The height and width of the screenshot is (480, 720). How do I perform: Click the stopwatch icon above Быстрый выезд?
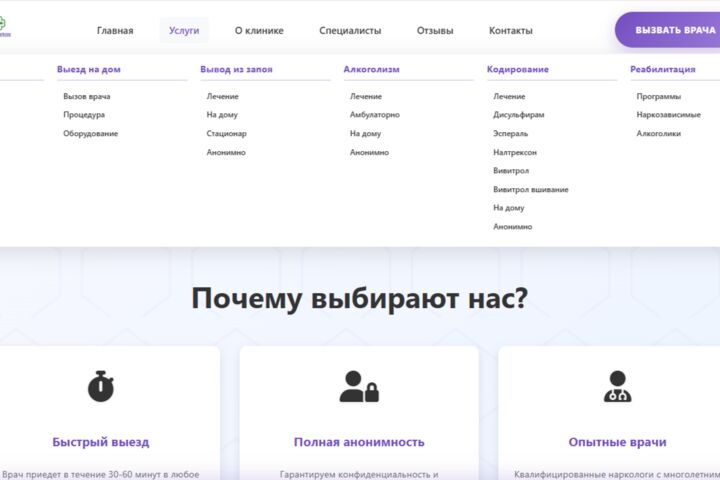[x=101, y=386]
